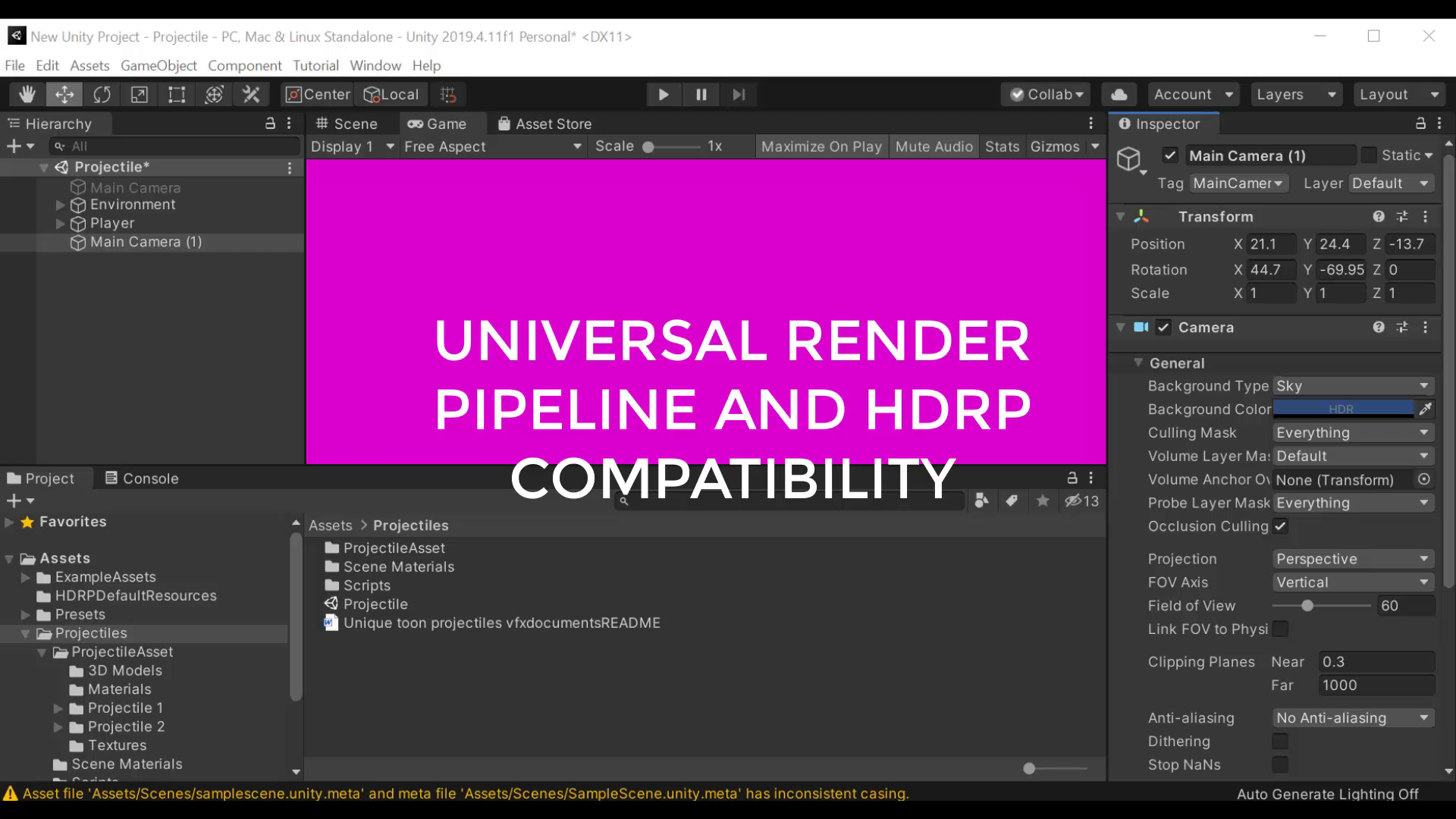Click the Account button
The height and width of the screenshot is (819, 1456).
(1193, 94)
